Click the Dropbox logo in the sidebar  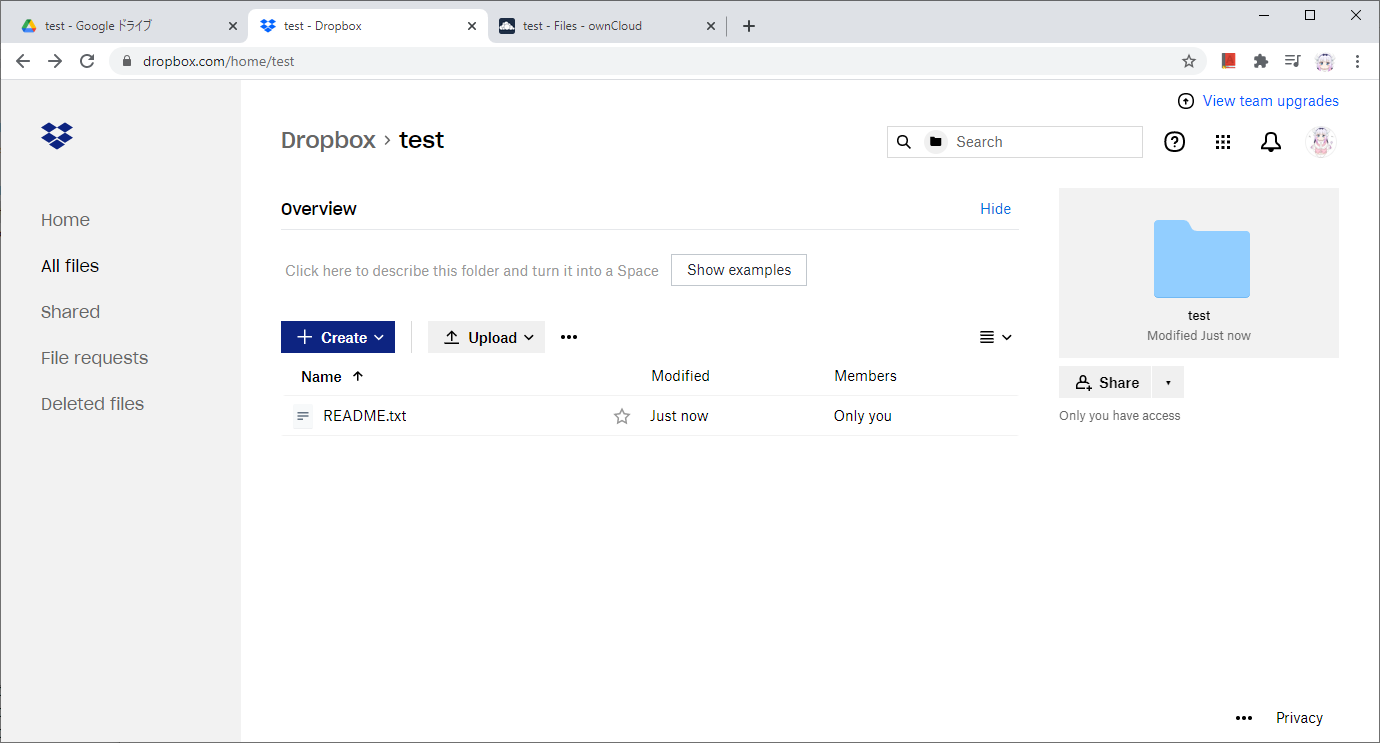pos(57,135)
